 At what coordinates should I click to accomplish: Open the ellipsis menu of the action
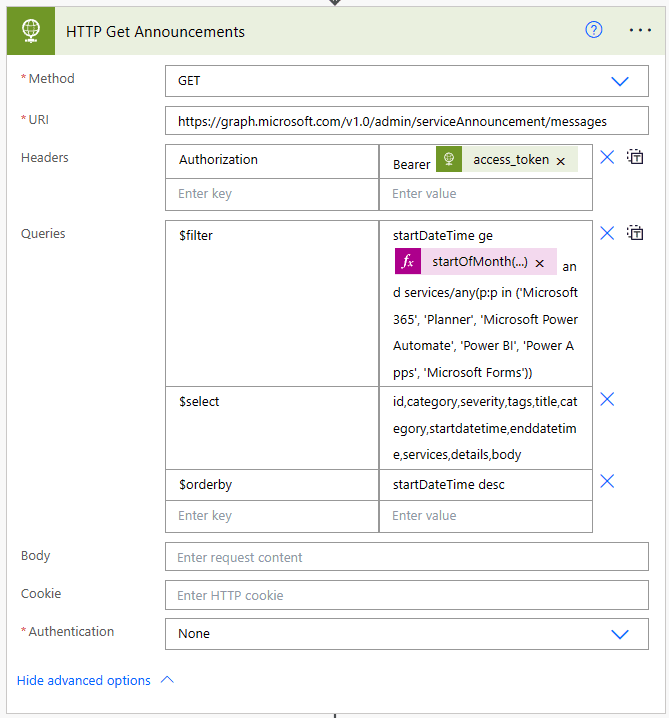(640, 30)
